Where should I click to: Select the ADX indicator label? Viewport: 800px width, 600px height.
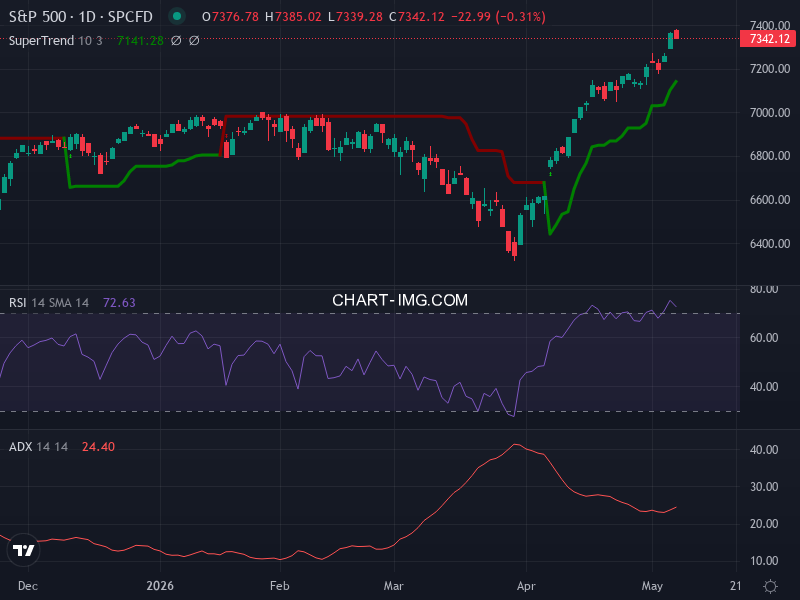(x=20, y=447)
